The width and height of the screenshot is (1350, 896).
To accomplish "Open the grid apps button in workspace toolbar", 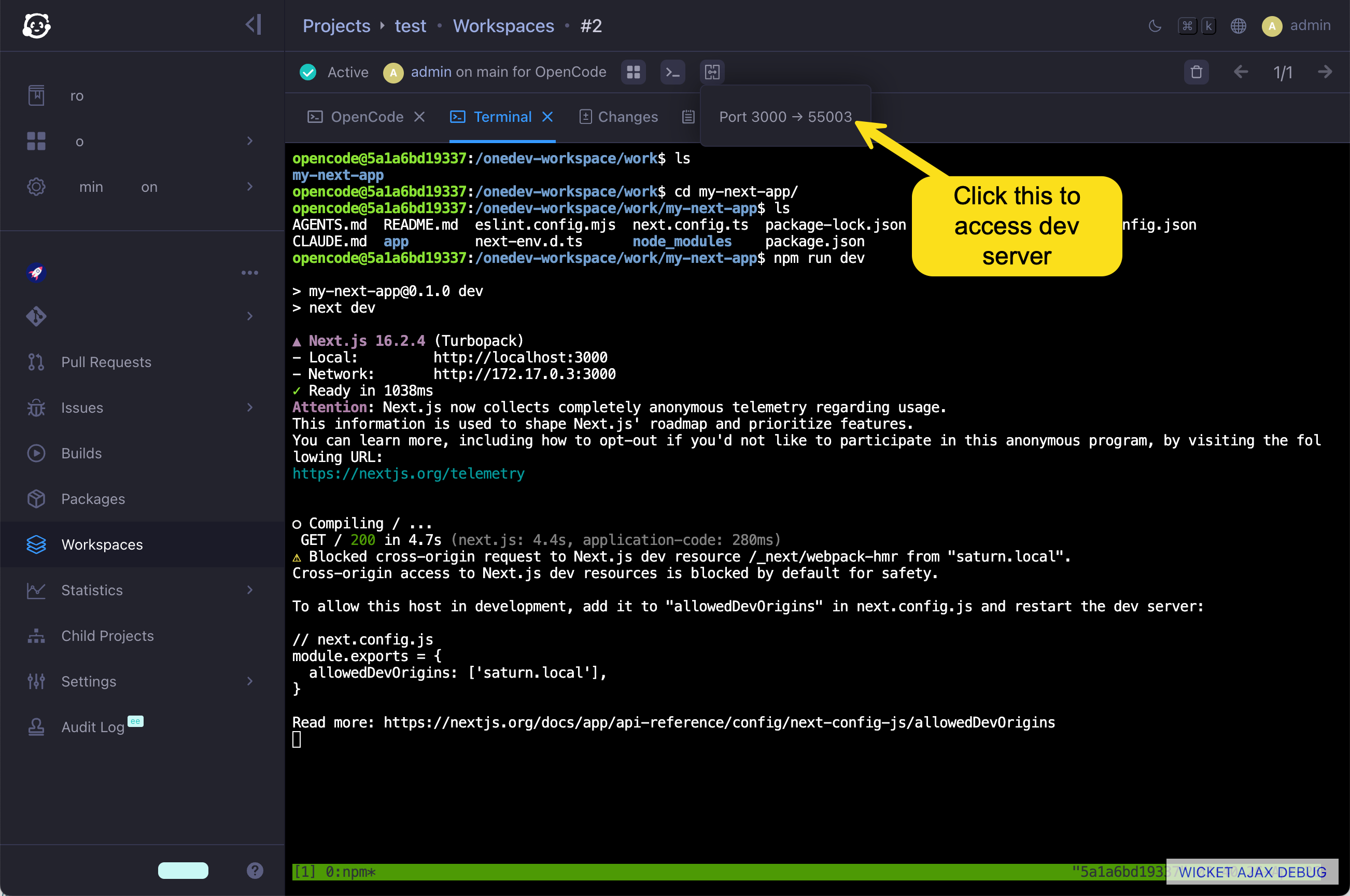I will tap(633, 72).
